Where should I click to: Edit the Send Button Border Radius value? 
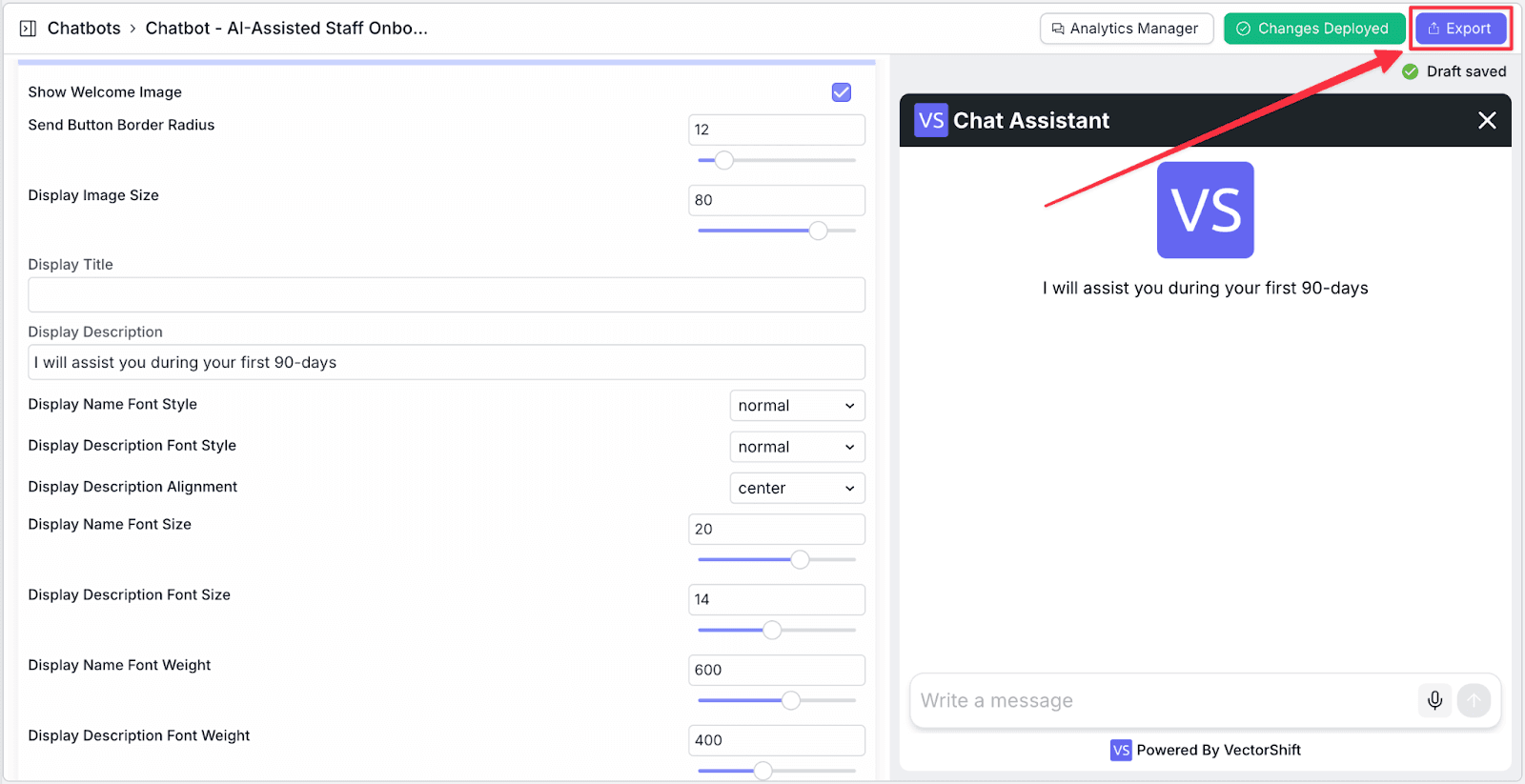(777, 130)
